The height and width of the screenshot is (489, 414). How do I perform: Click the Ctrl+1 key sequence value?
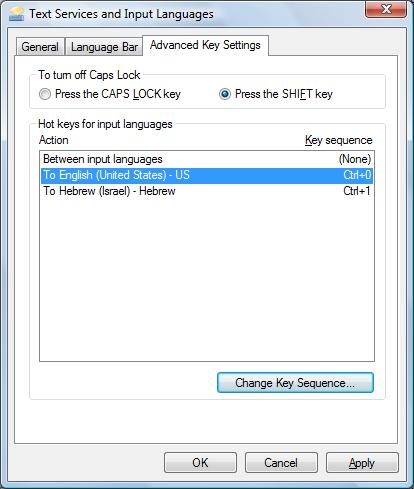click(357, 191)
